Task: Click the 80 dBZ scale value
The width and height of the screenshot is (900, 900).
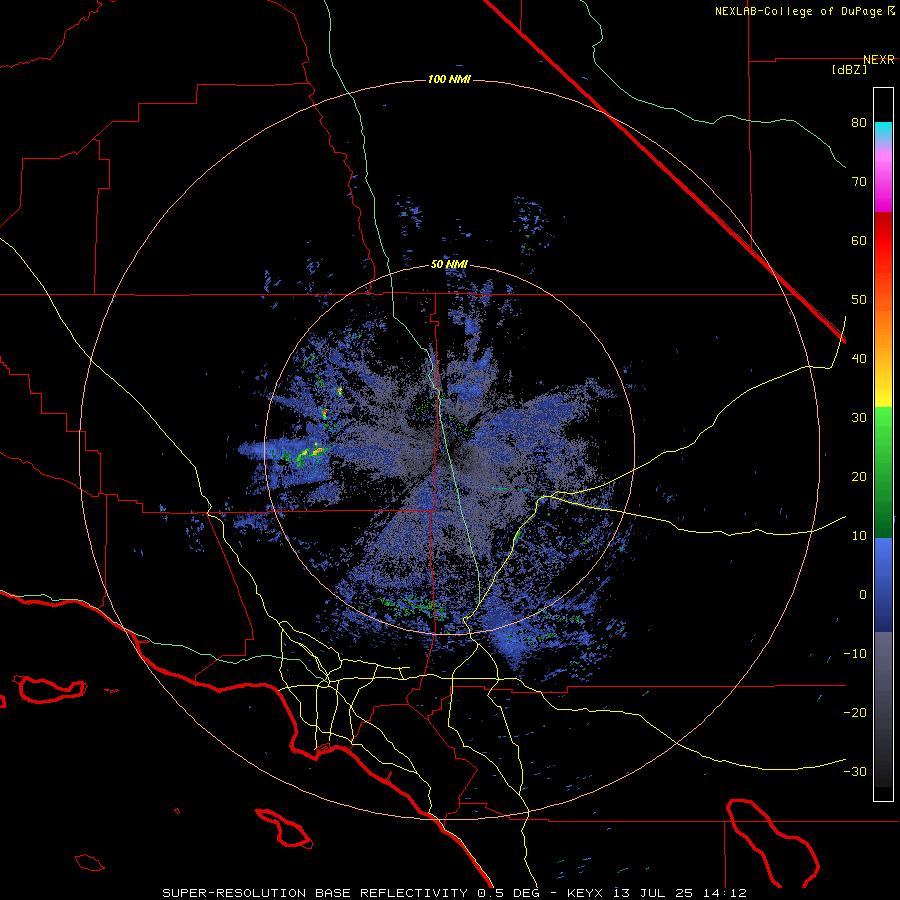Action: click(859, 123)
